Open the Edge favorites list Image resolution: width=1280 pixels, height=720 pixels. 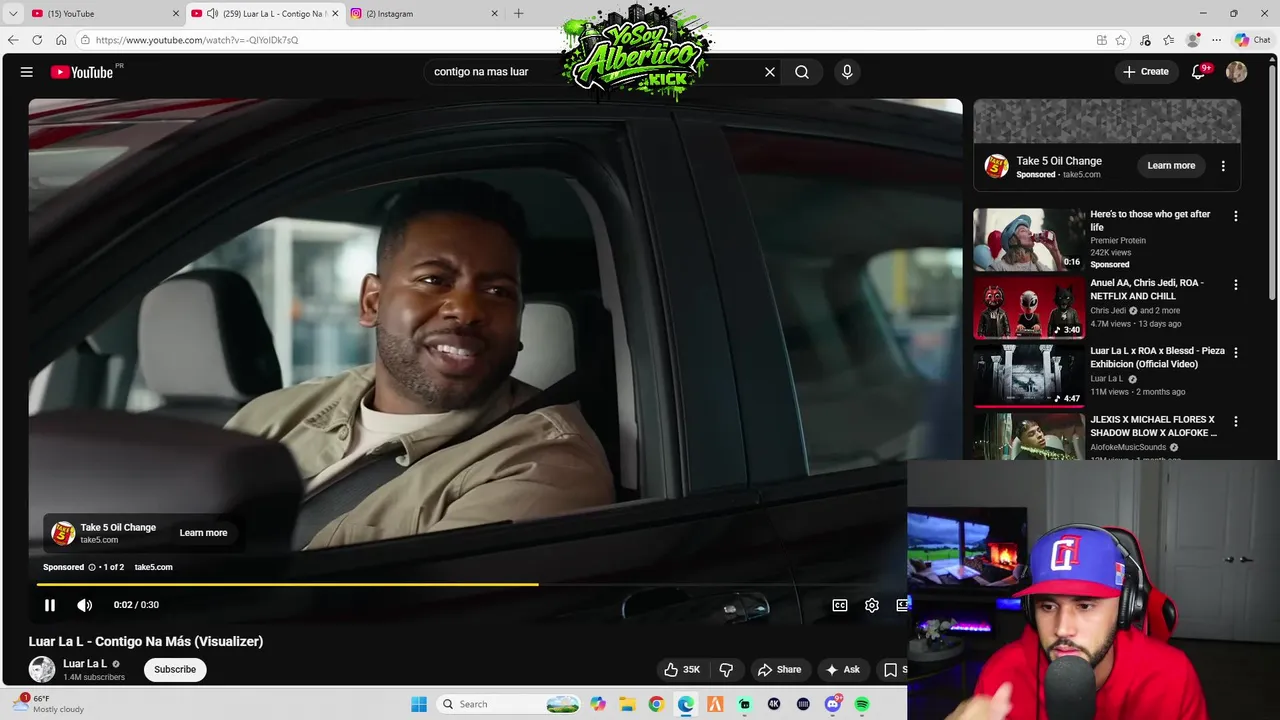[x=1168, y=40]
